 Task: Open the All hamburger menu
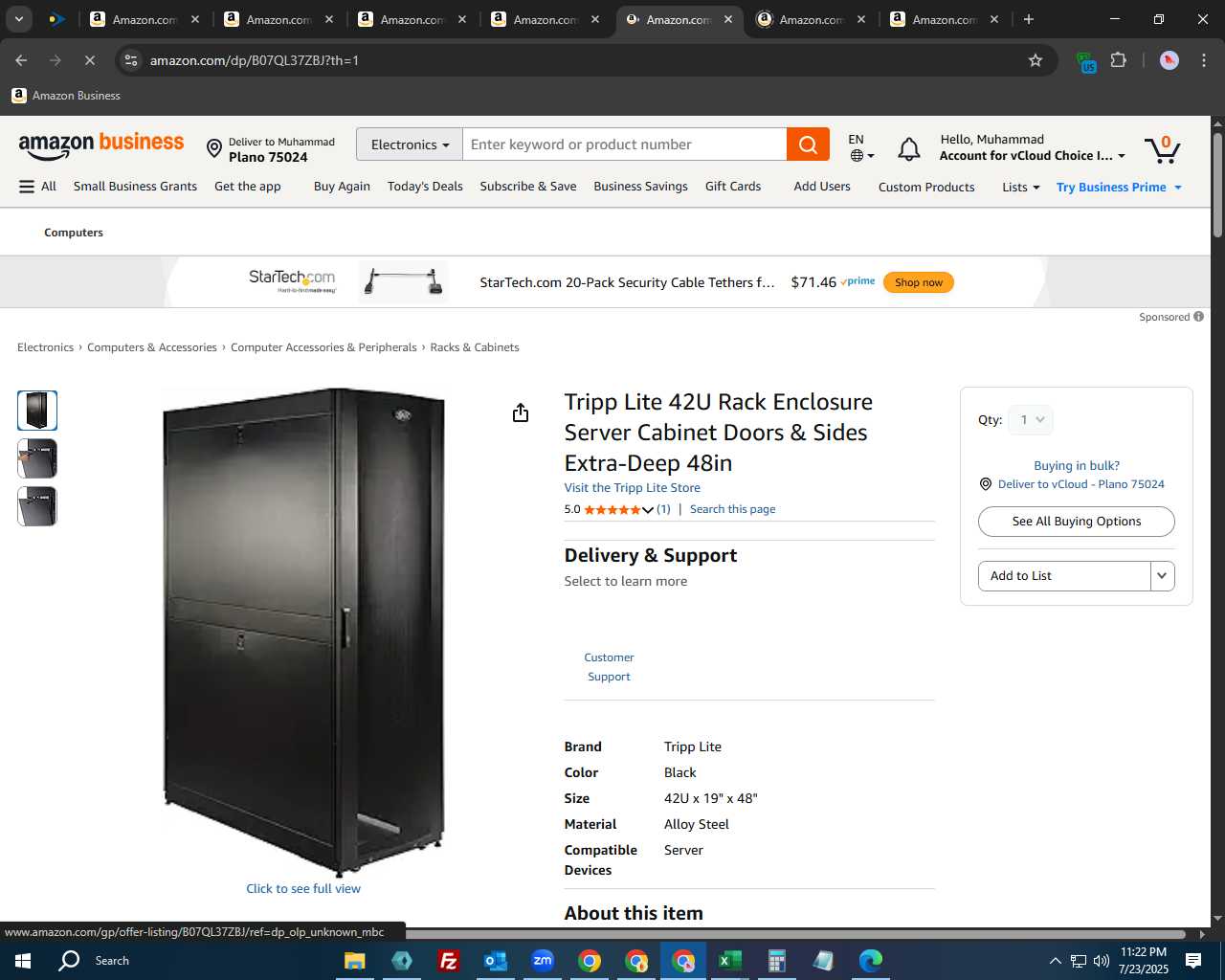pos(38,187)
